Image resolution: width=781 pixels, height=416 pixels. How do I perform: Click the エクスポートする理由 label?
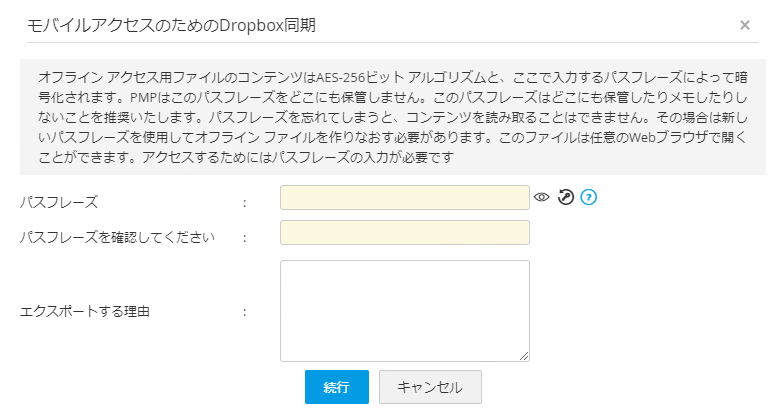coord(85,312)
